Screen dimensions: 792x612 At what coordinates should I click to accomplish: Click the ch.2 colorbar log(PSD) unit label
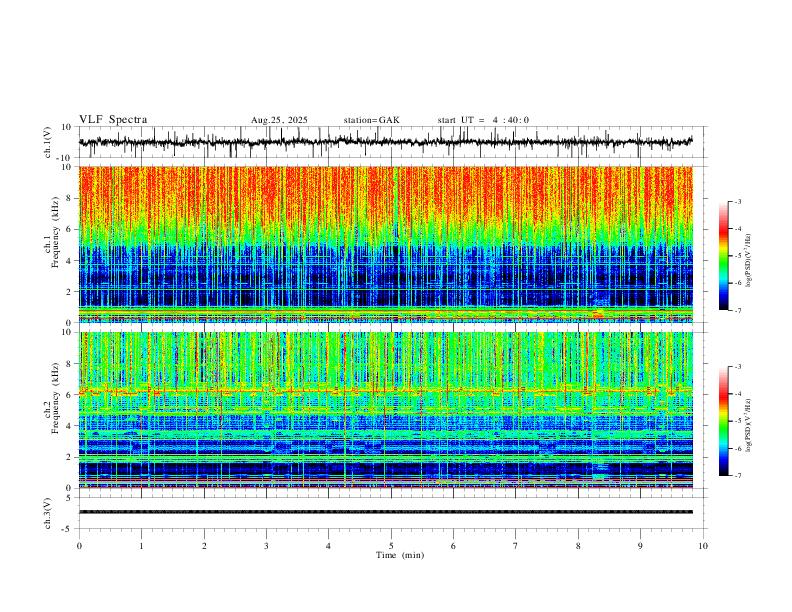point(748,425)
